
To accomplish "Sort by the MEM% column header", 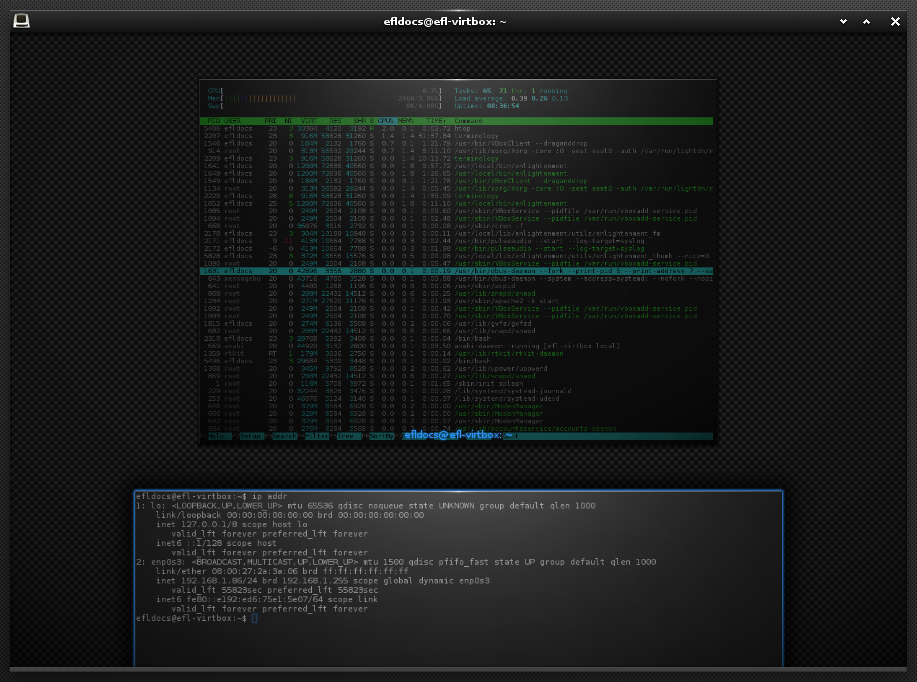I will click(x=405, y=121).
